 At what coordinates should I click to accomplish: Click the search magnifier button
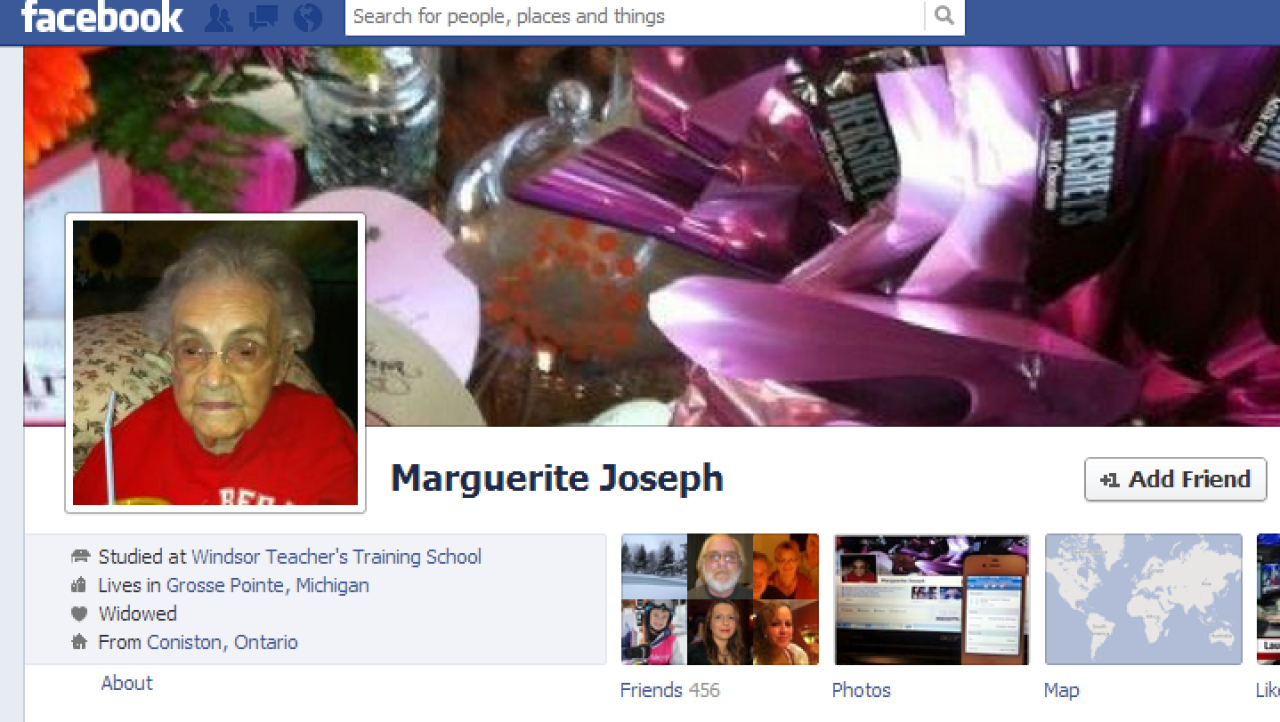[944, 16]
